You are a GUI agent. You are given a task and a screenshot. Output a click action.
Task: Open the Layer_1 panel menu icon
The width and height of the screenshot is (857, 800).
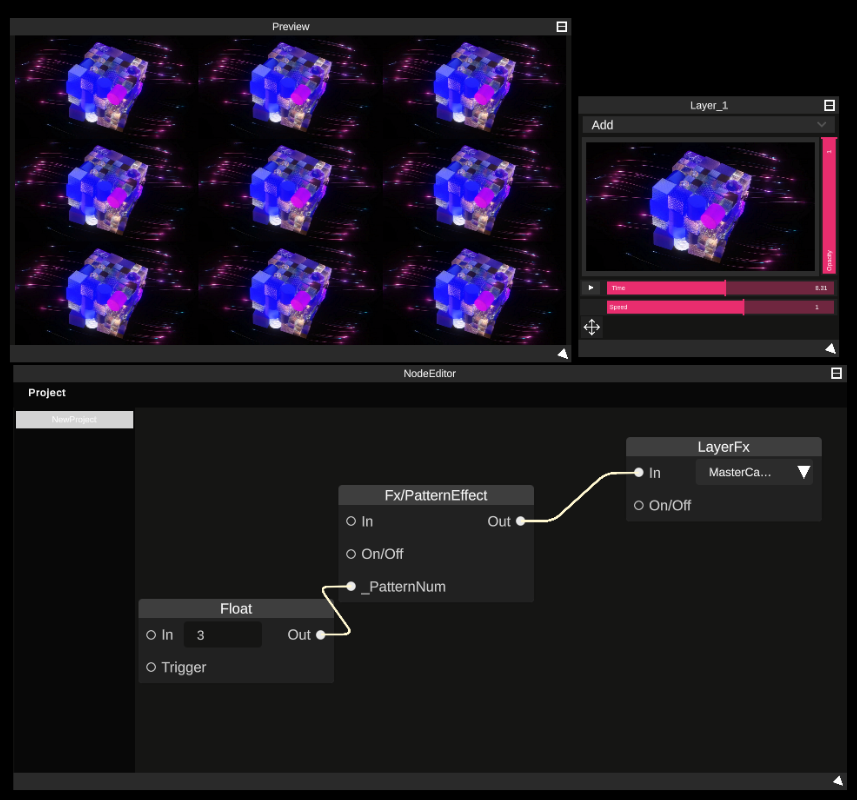(829, 103)
